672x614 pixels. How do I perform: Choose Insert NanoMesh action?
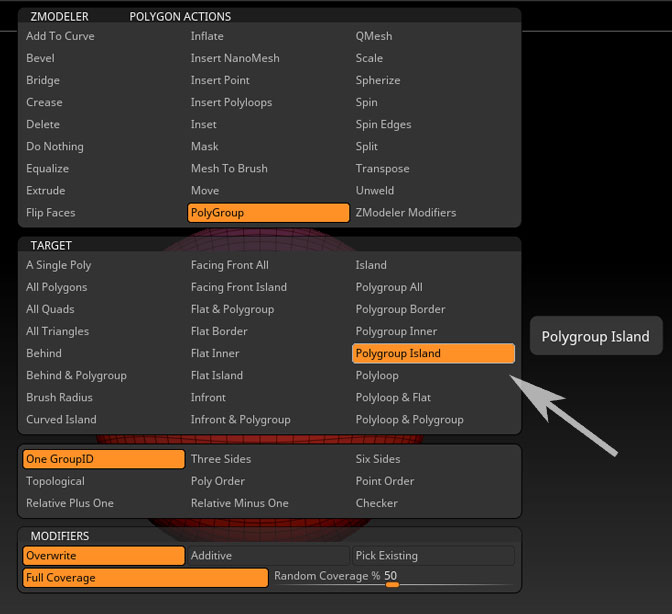pos(235,58)
